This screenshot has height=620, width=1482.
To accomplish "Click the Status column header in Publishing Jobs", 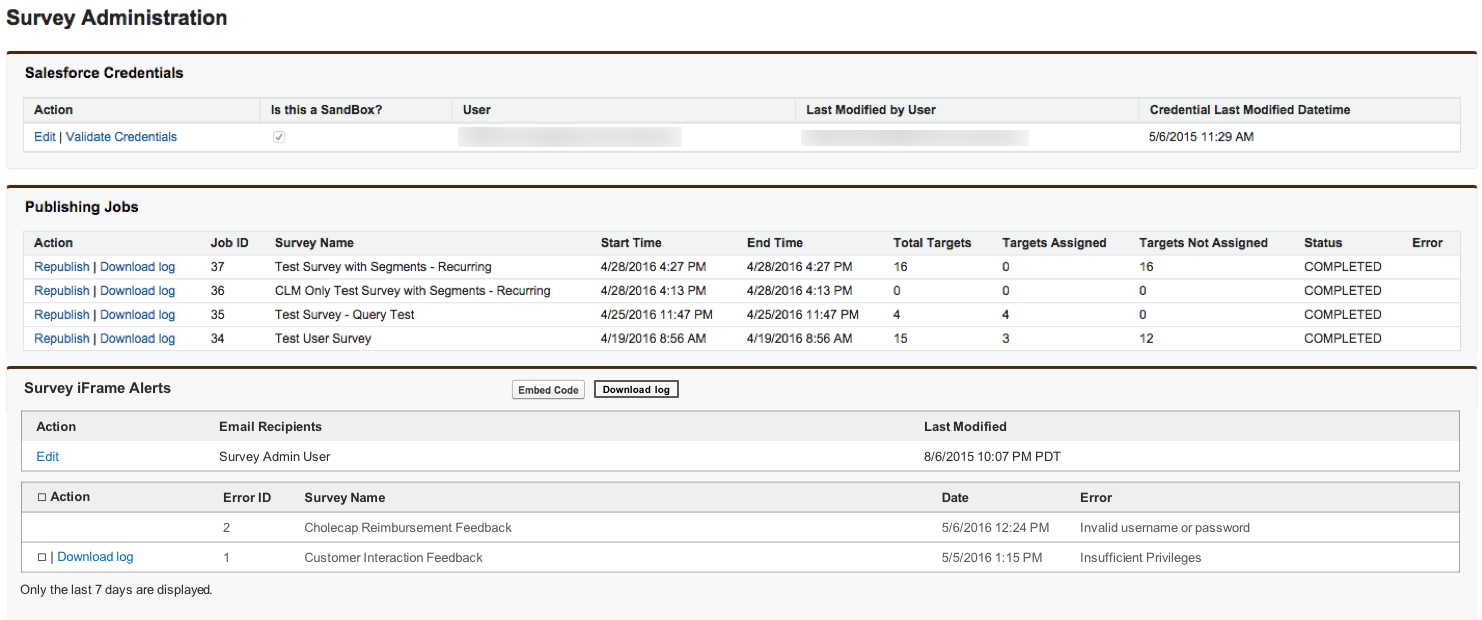I will click(x=1322, y=243).
